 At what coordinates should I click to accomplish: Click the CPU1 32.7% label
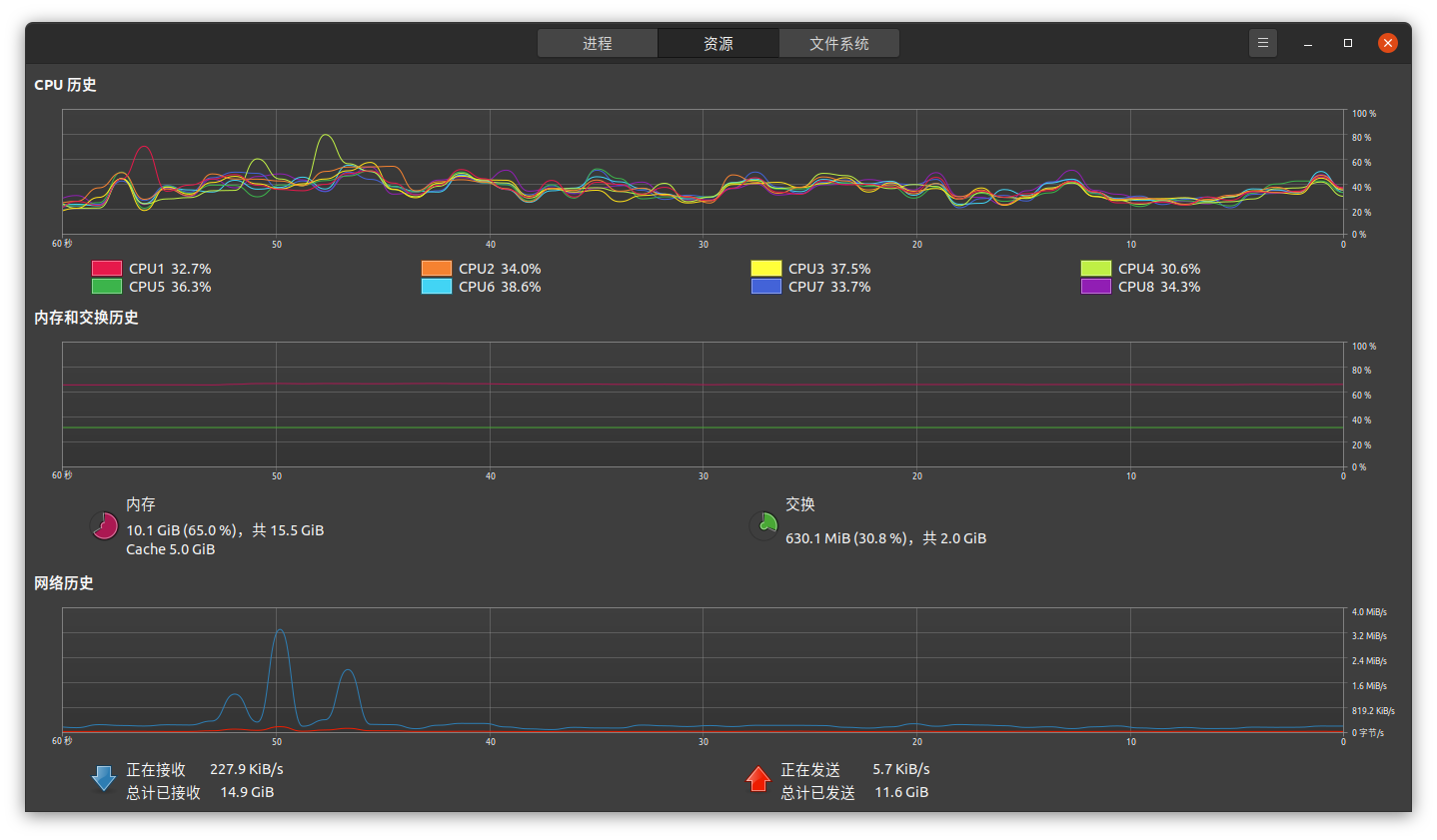(170, 269)
